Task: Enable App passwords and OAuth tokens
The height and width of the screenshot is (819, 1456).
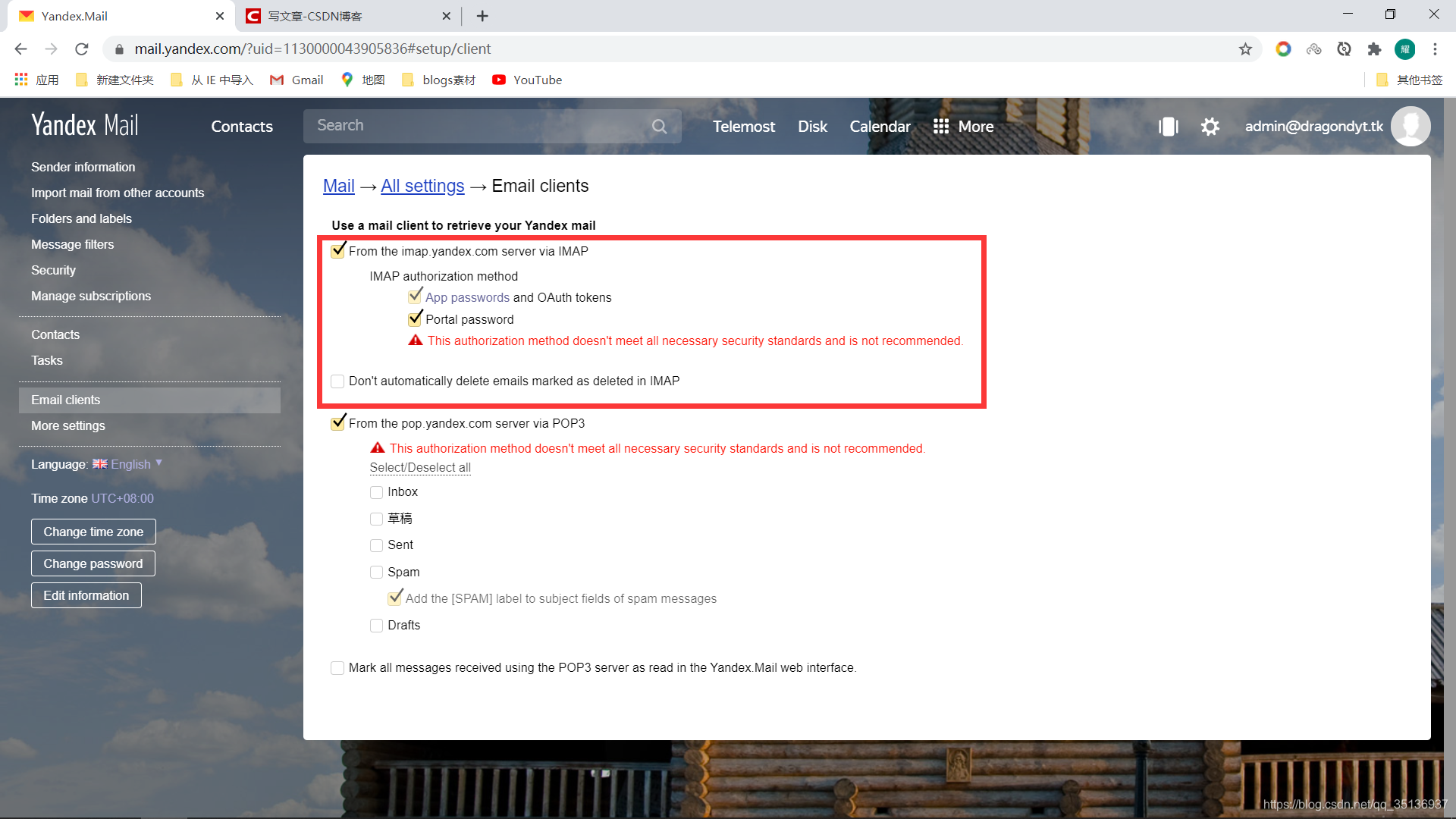Action: (415, 297)
